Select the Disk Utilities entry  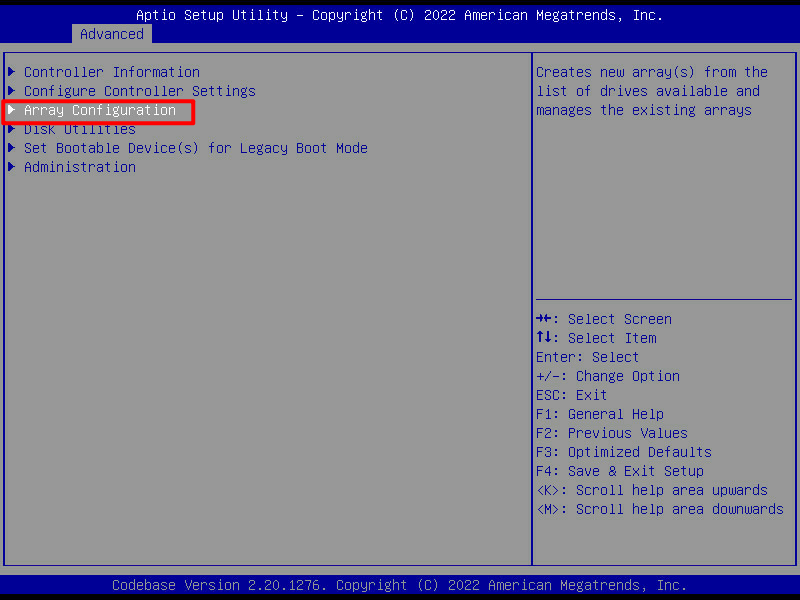click(79, 130)
